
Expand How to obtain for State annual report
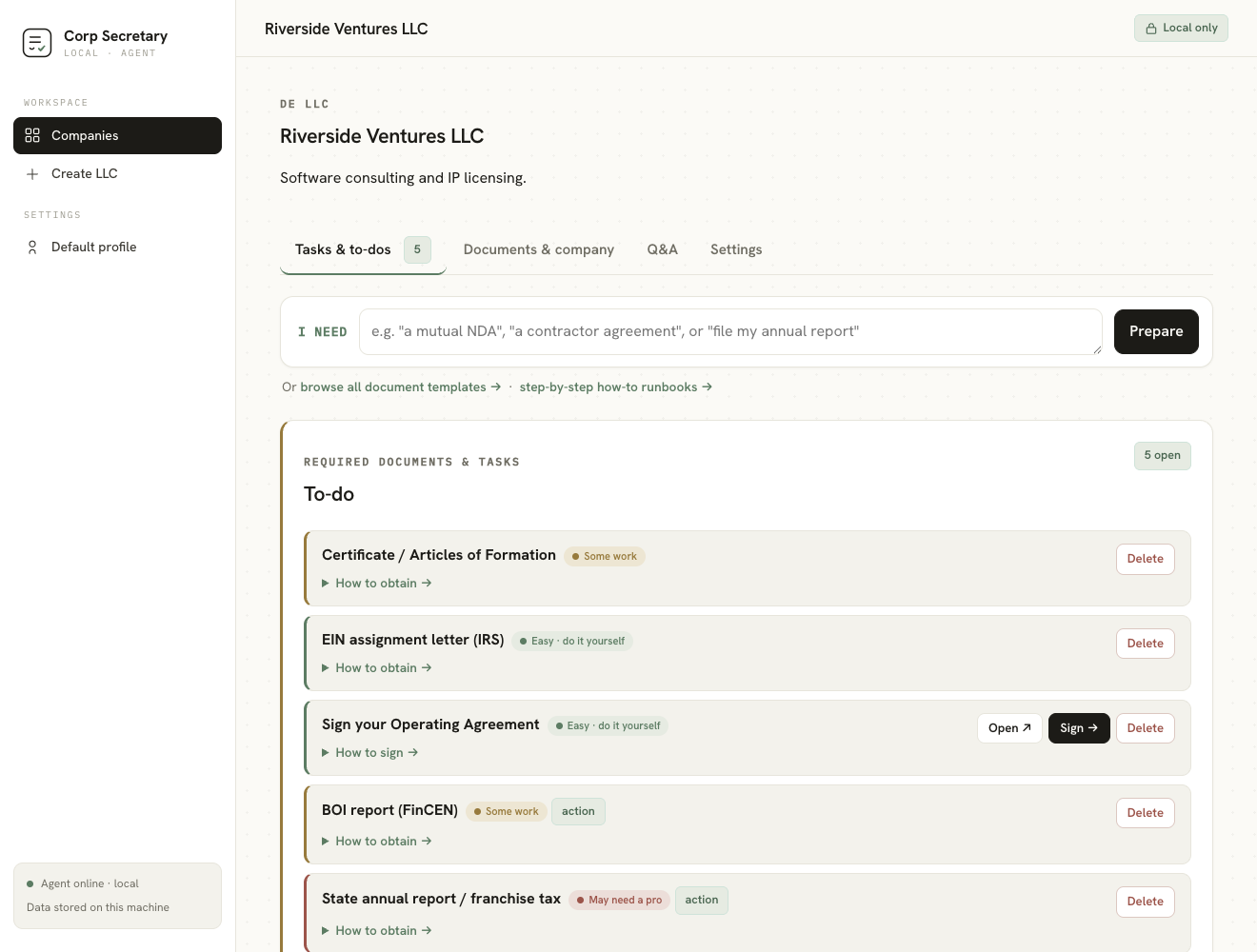tap(377, 931)
